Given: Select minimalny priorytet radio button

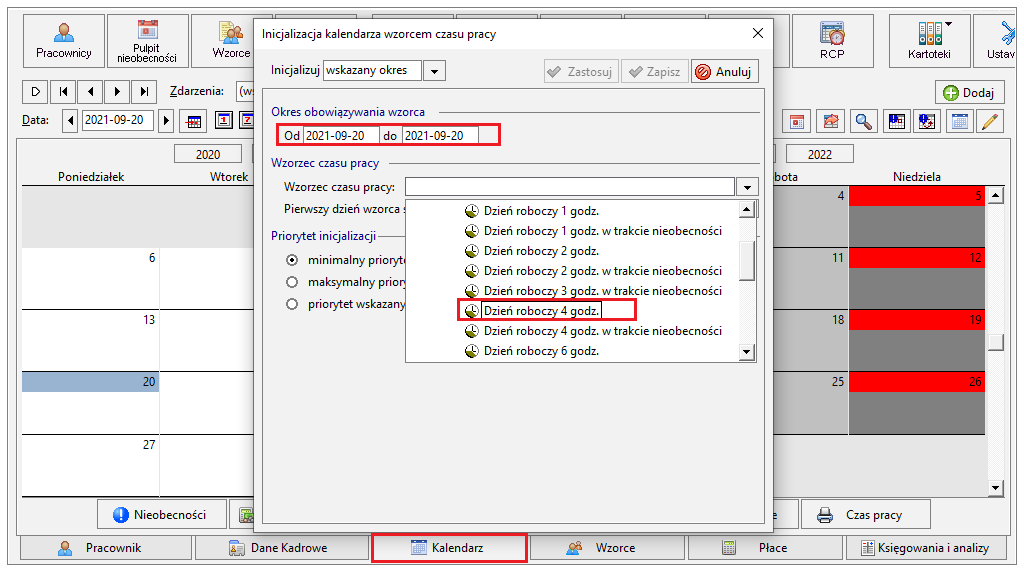Looking at the screenshot, I should click(292, 260).
